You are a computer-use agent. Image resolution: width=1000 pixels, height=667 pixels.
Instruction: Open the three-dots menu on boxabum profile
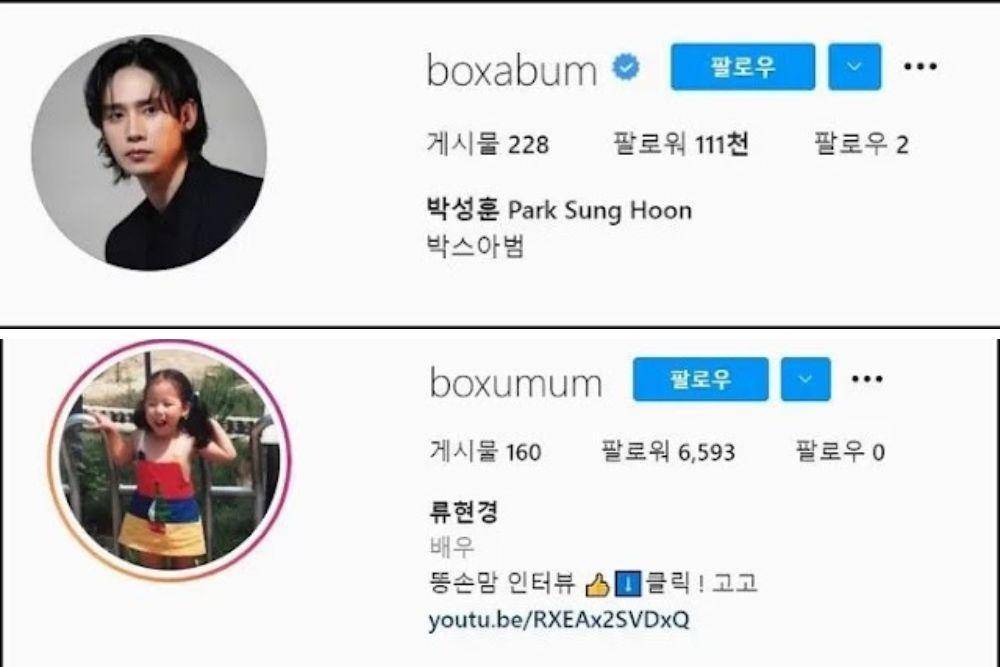[920, 66]
